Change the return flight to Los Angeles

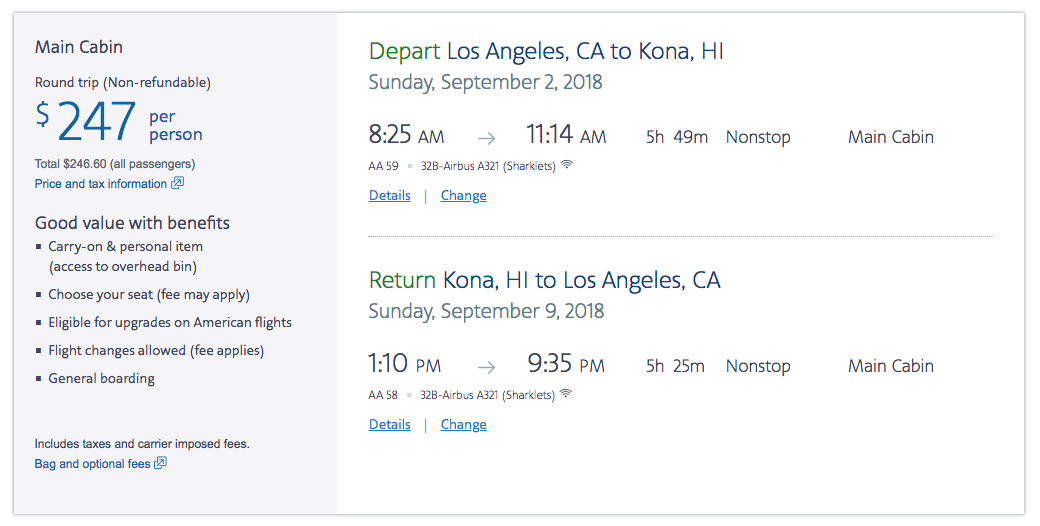tap(463, 425)
